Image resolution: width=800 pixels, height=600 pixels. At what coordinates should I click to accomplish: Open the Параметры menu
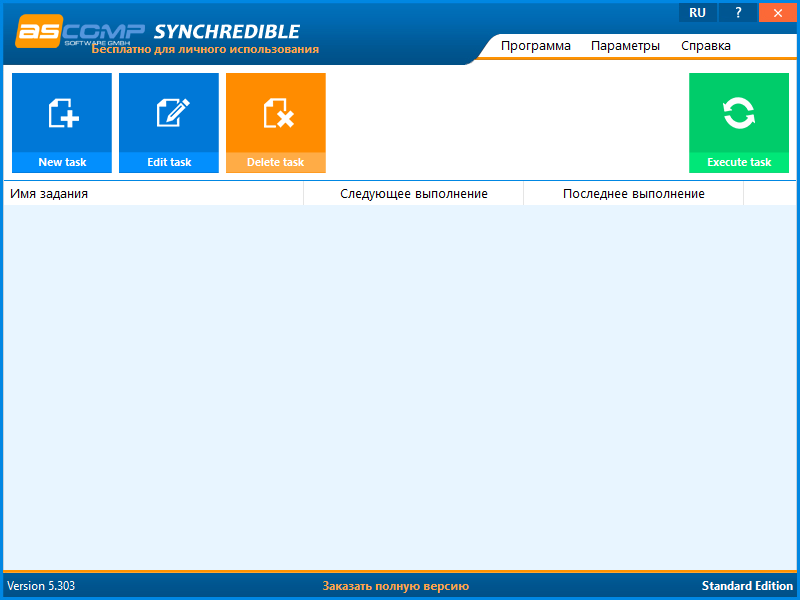click(626, 45)
